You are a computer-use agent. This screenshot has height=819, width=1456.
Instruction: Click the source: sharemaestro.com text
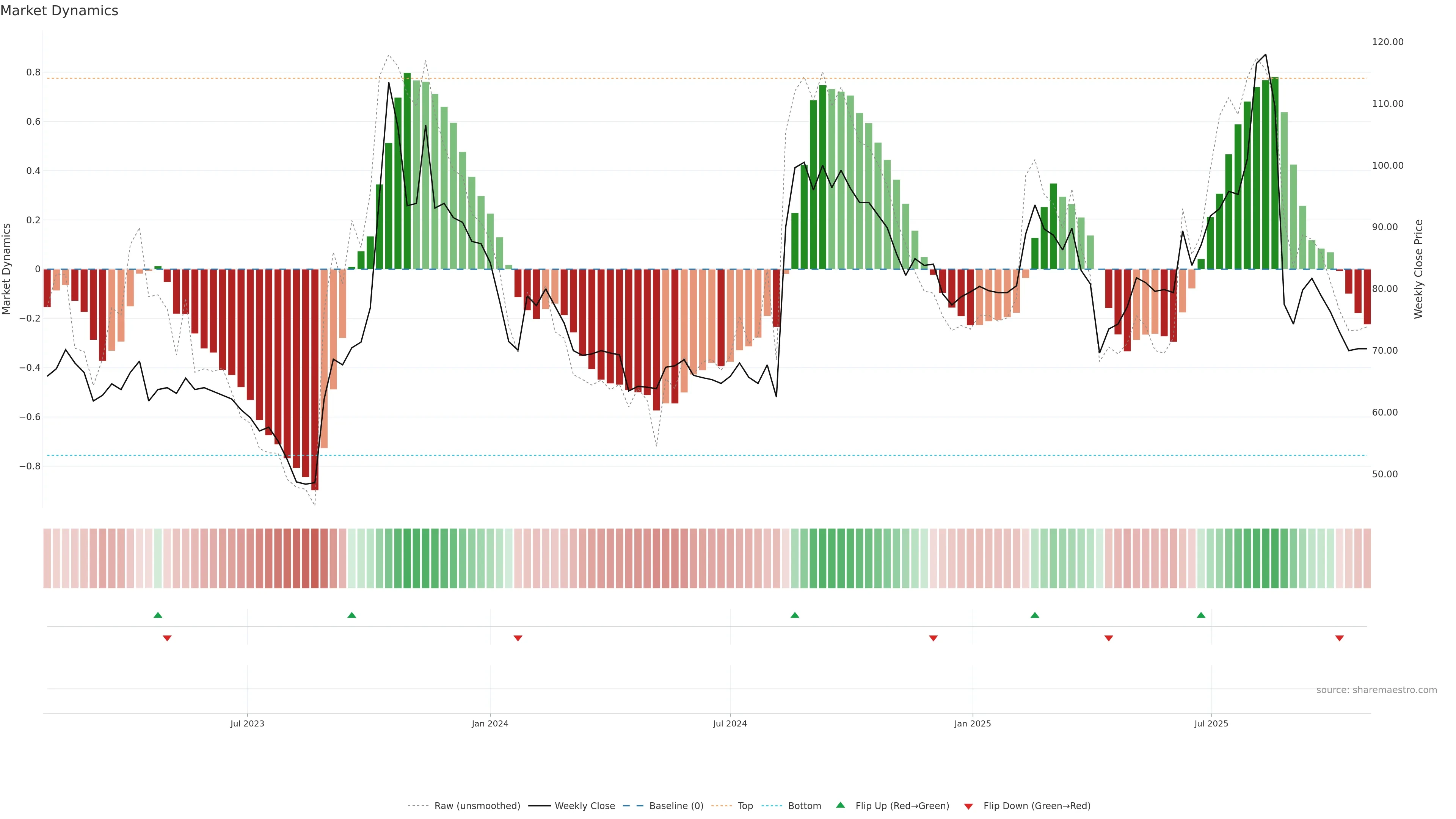click(x=1376, y=690)
